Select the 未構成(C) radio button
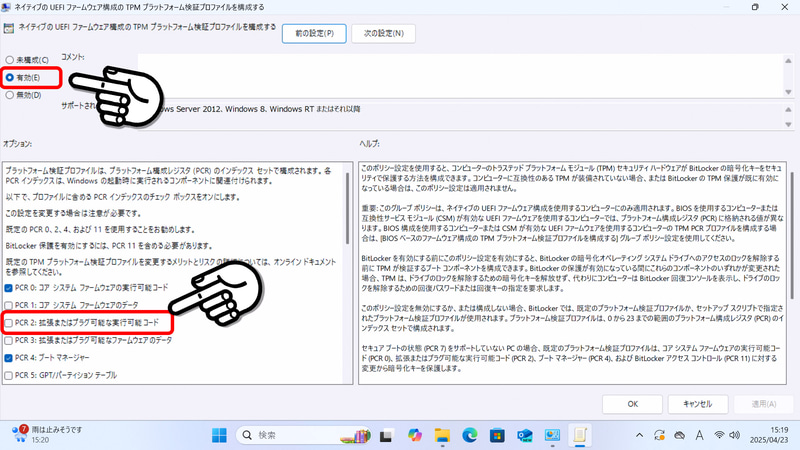This screenshot has width=800, height=450. pos(10,60)
